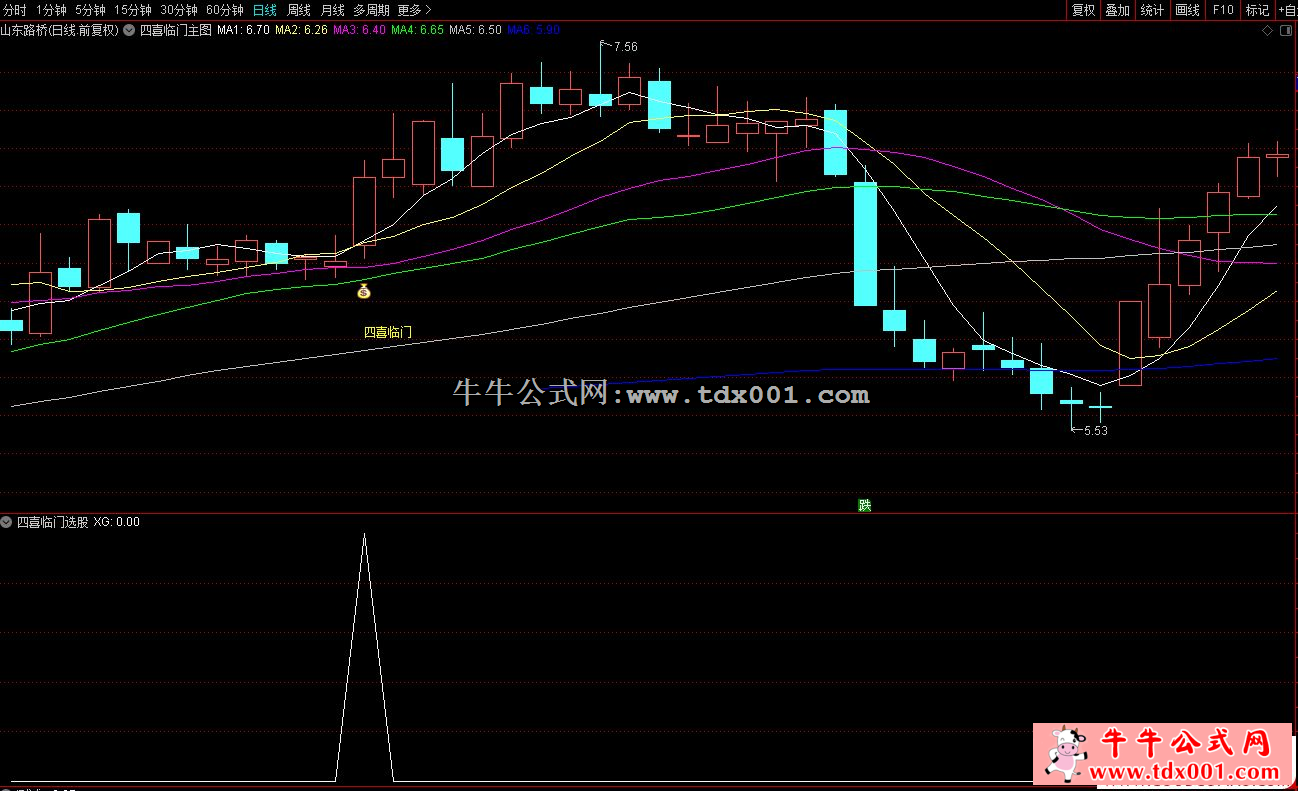Click the +自 add-to-watchlist button
The height and width of the screenshot is (791, 1298).
click(x=1286, y=10)
